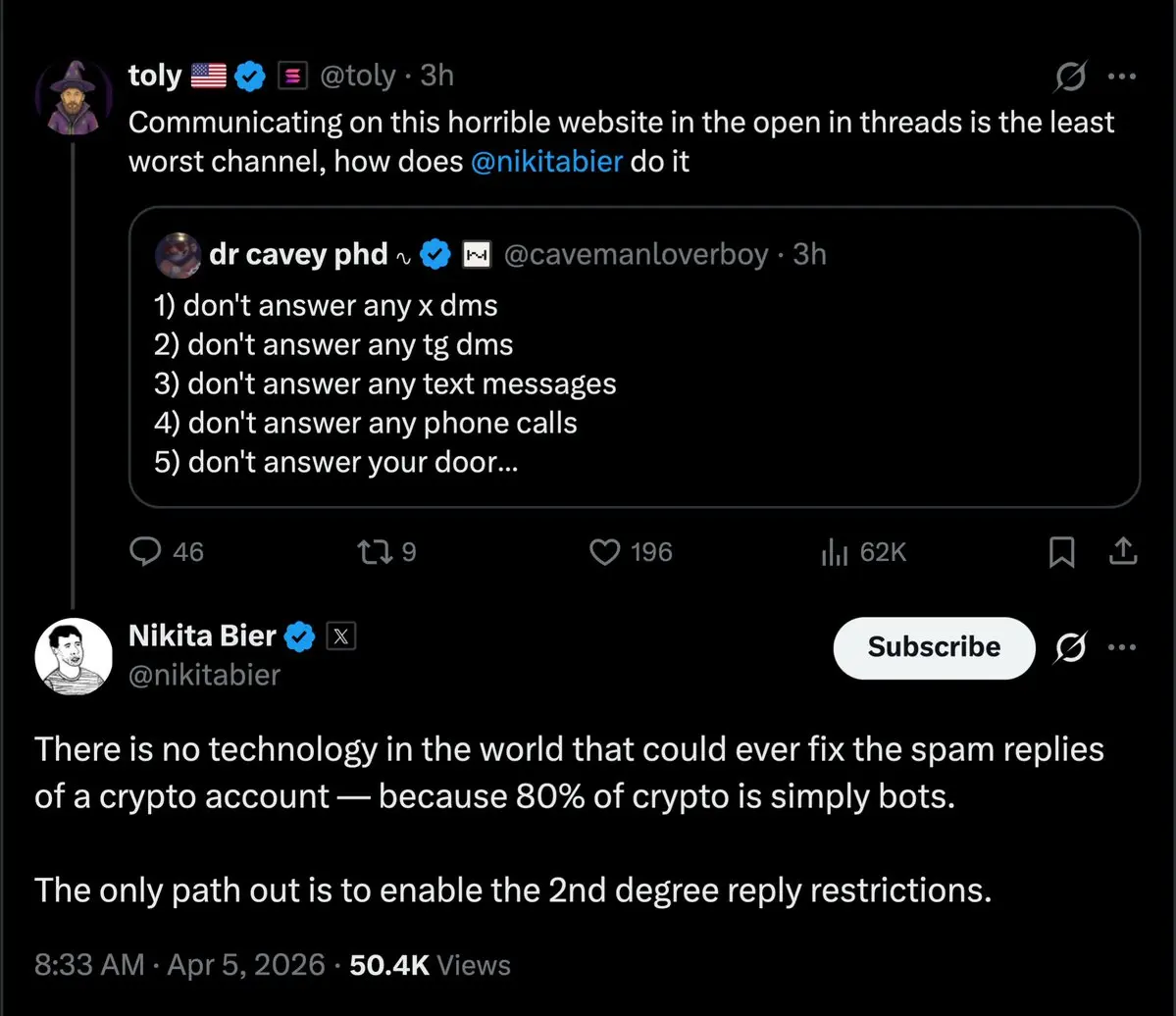The image size is (1176, 1016).
Task: Click the 8:33 AM Apr 5, 2026 timestamp
Action: click(x=179, y=964)
